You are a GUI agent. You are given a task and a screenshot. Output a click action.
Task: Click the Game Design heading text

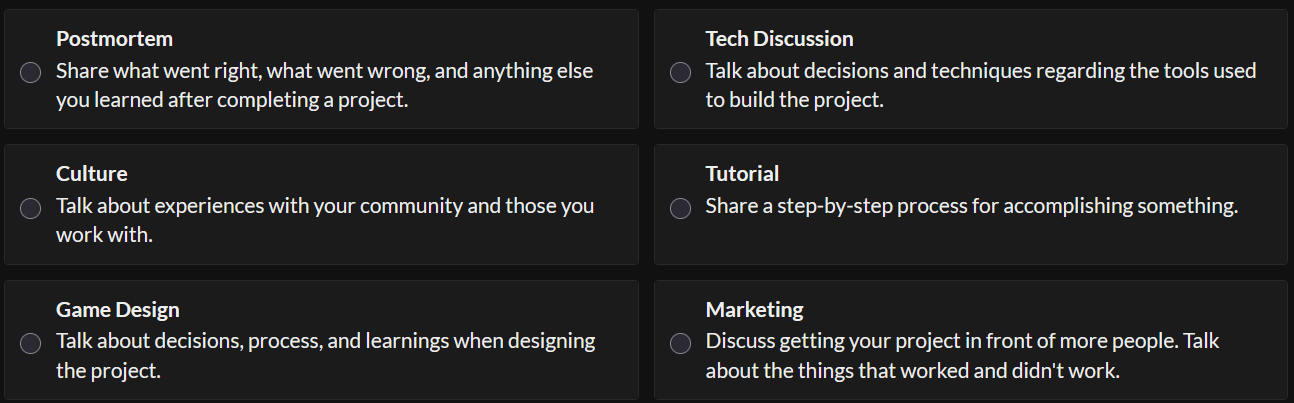pyautogui.click(x=117, y=310)
